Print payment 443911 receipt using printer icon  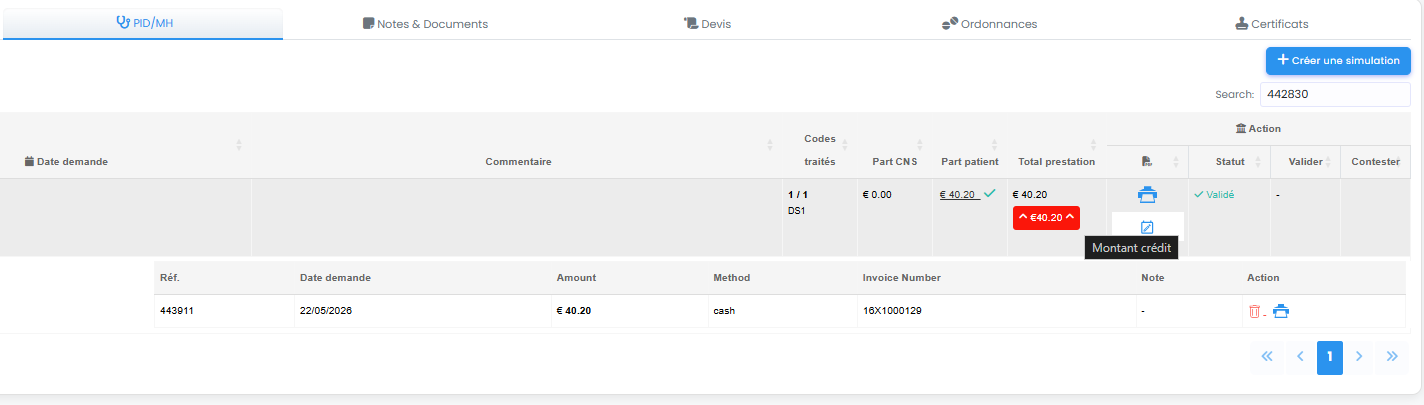[x=1281, y=311]
